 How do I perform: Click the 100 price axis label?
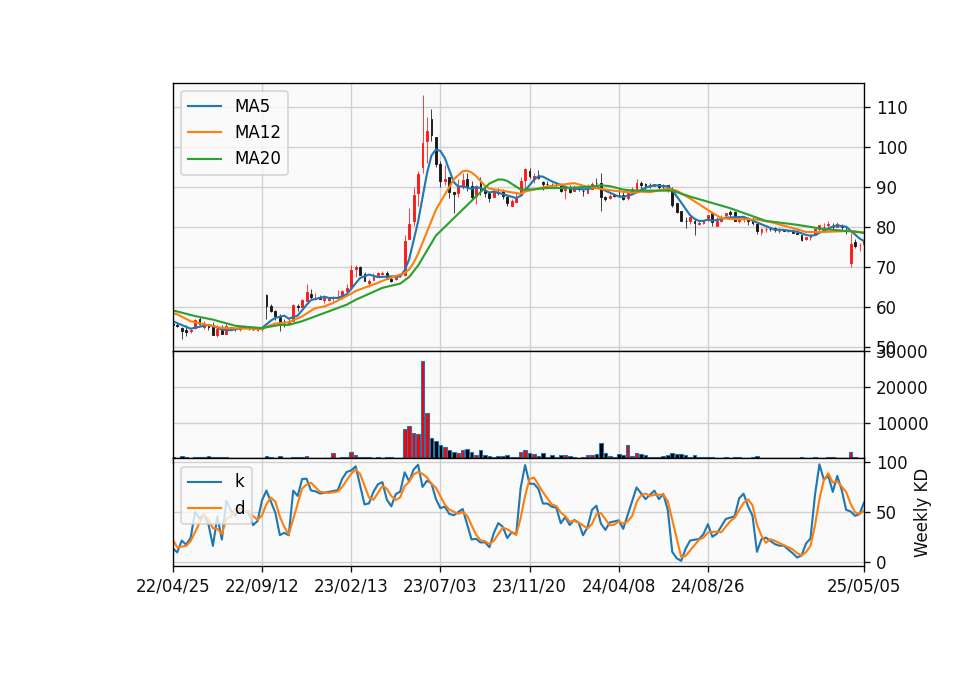coord(892,148)
